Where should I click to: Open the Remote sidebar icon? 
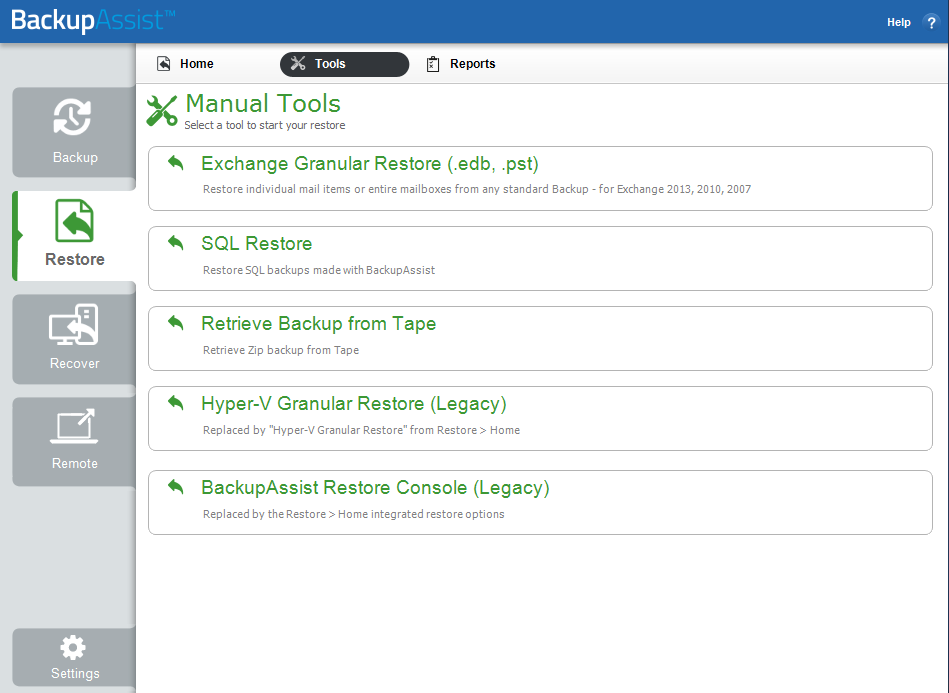[74, 426]
